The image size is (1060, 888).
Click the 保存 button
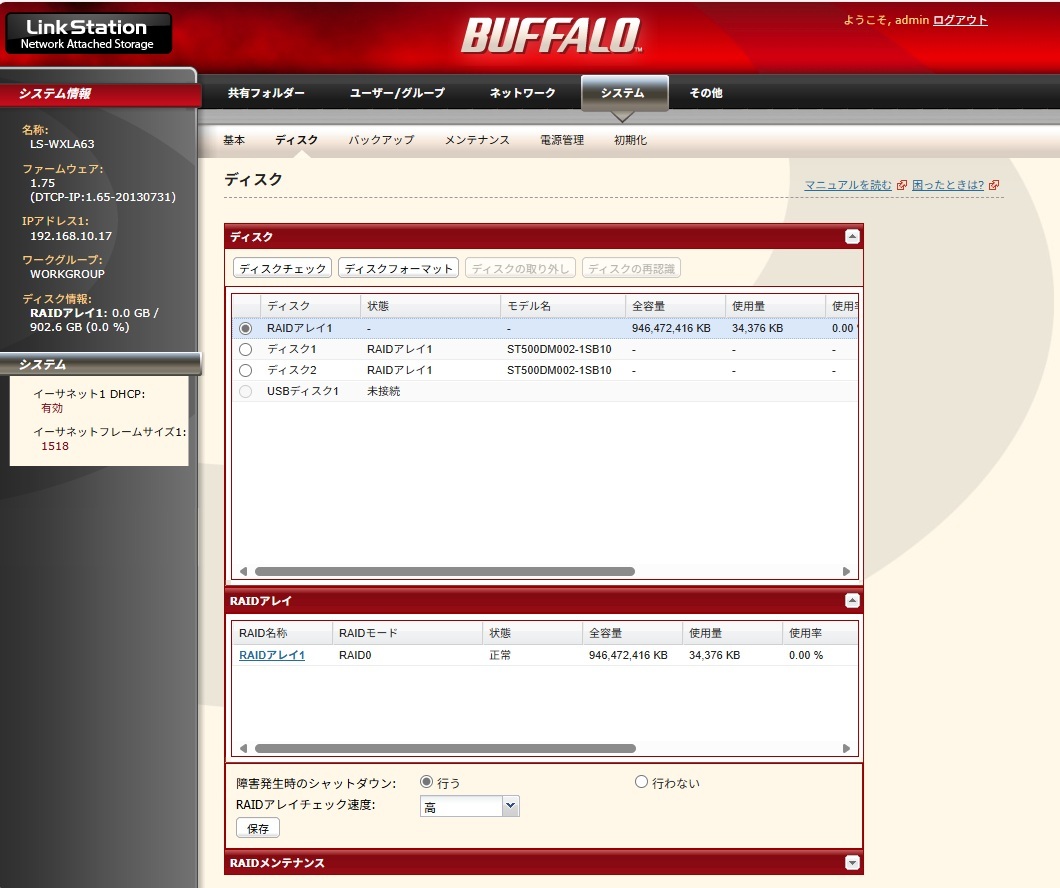click(258, 829)
